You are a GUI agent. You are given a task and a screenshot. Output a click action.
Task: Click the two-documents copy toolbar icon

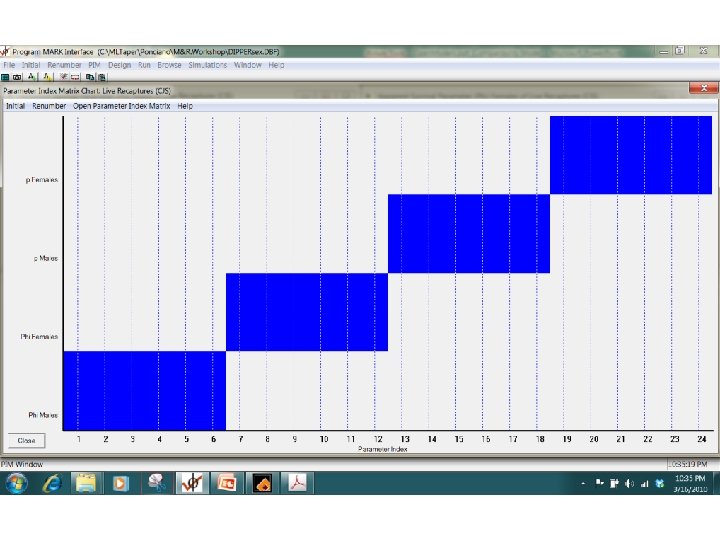pyautogui.click(x=90, y=77)
